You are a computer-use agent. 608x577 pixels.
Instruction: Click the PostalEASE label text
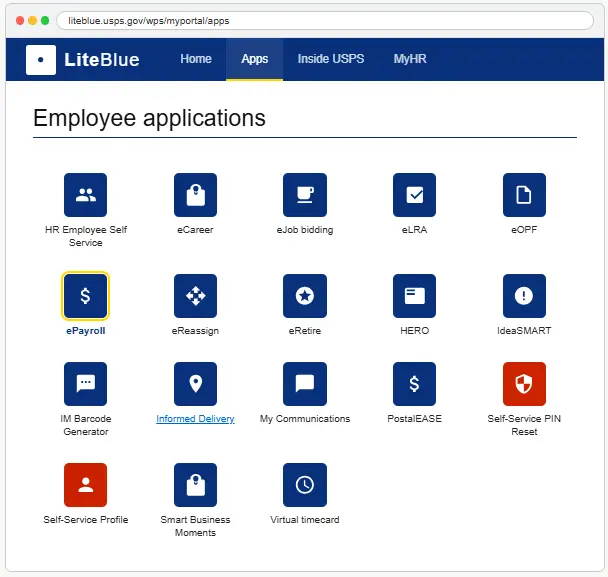414,419
